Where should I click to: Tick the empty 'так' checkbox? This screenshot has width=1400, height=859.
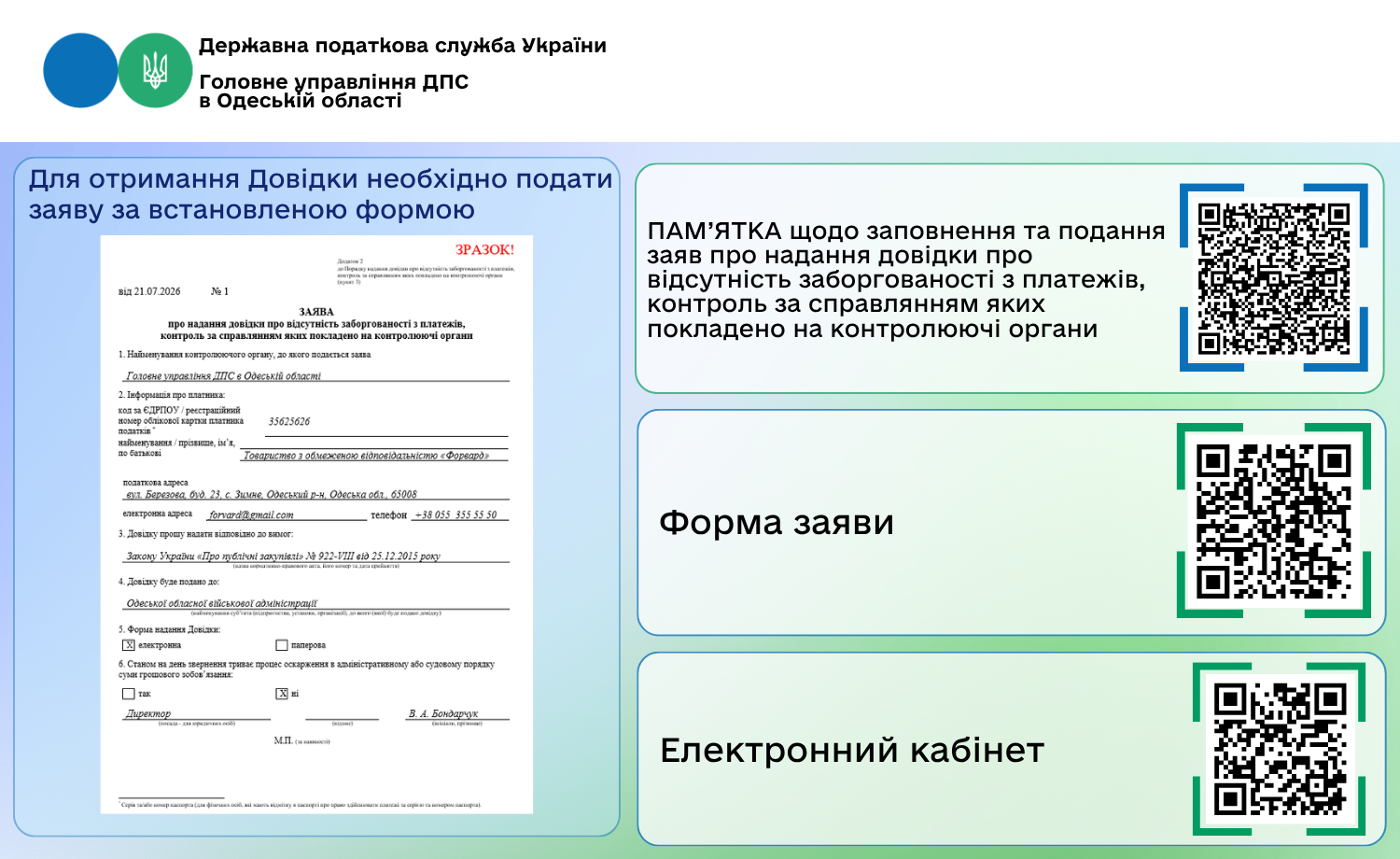click(x=129, y=694)
